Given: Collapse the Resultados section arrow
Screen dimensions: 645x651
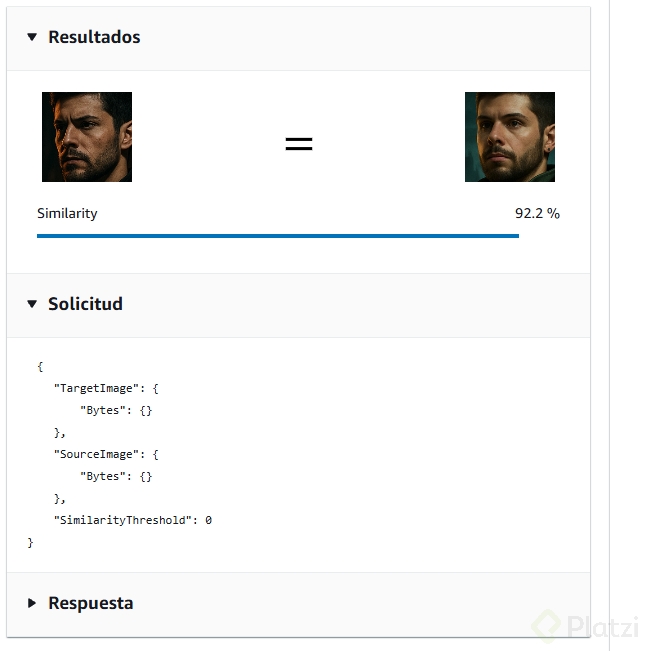Looking at the screenshot, I should pos(32,38).
